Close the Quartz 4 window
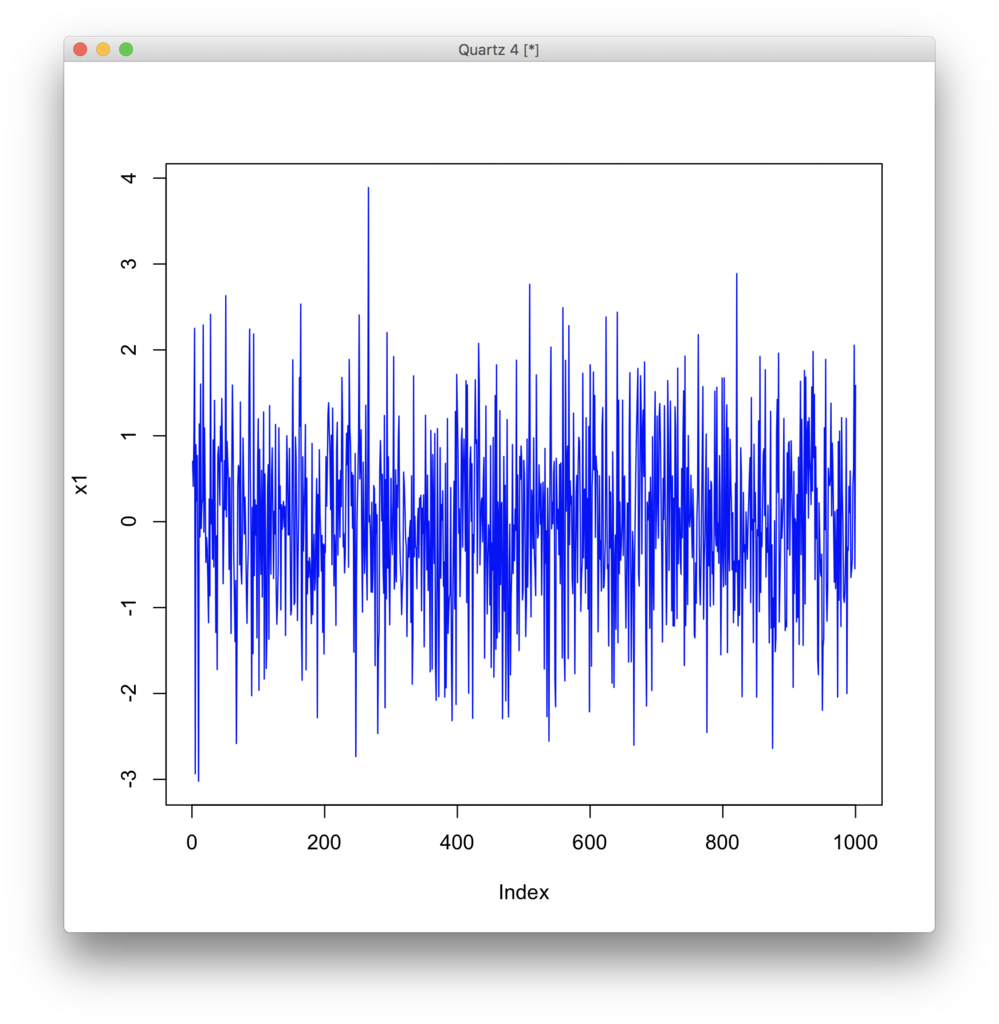 point(80,50)
